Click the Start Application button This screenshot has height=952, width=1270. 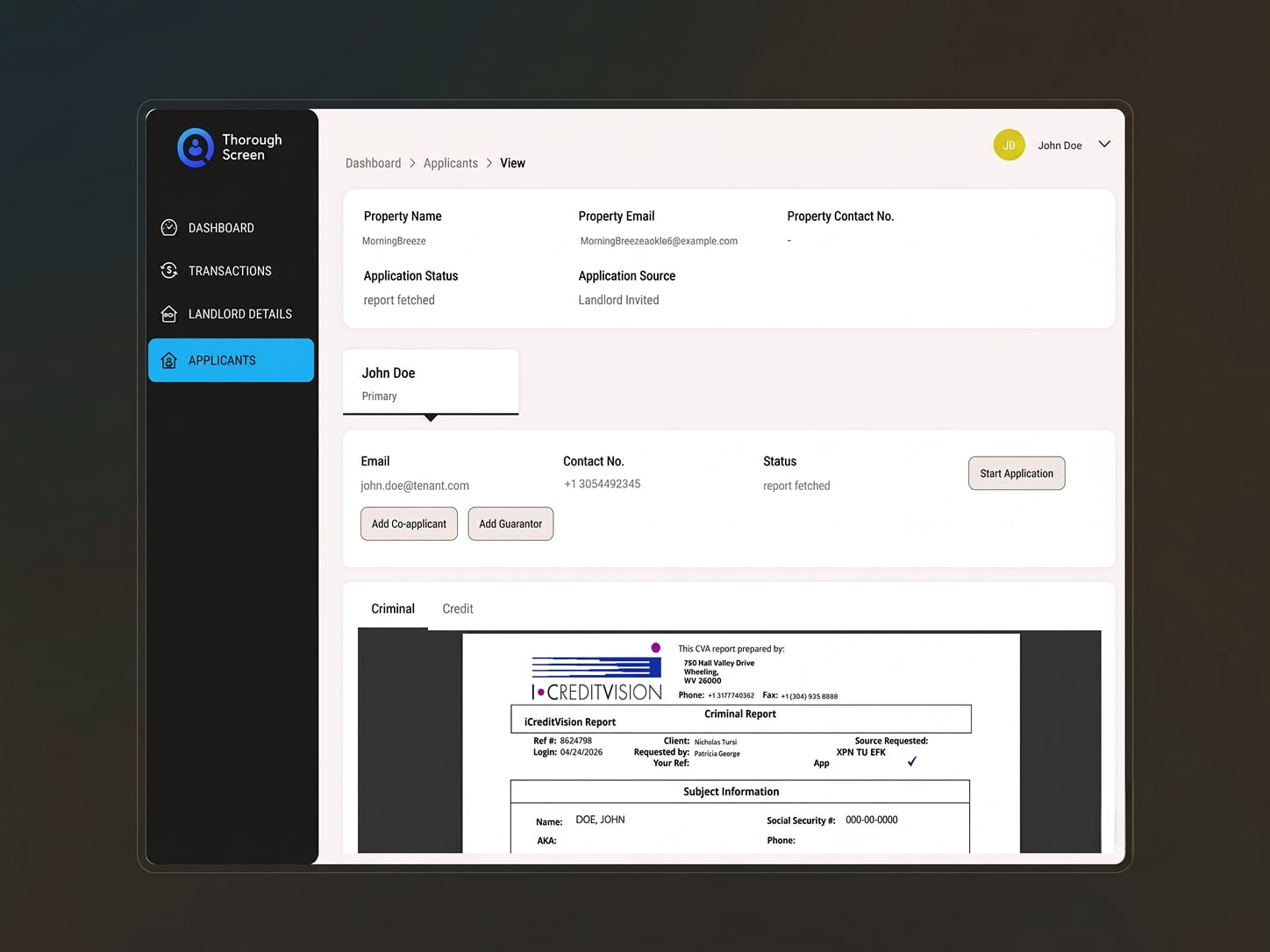tap(1017, 473)
